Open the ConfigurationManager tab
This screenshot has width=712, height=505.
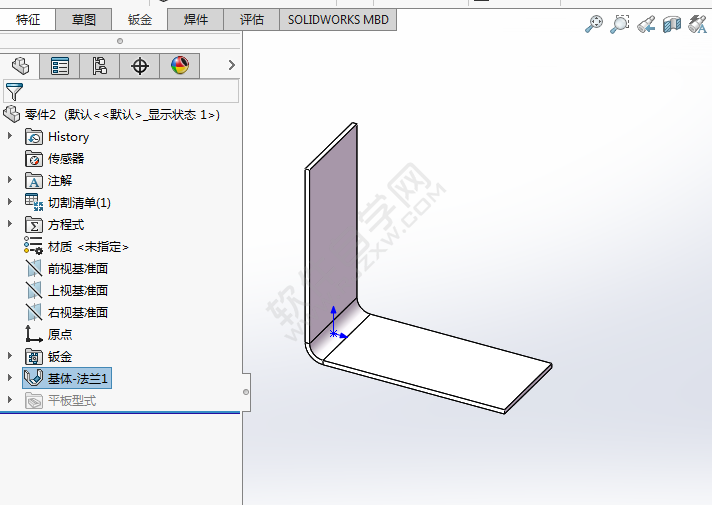click(x=99, y=66)
